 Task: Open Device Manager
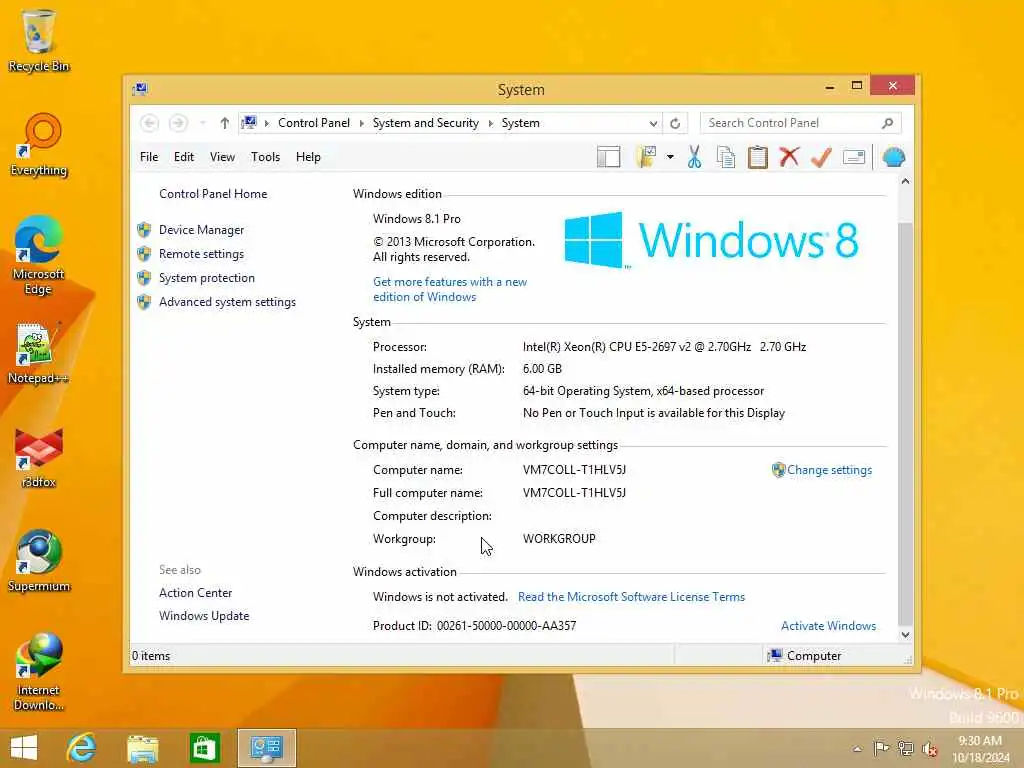coord(201,230)
